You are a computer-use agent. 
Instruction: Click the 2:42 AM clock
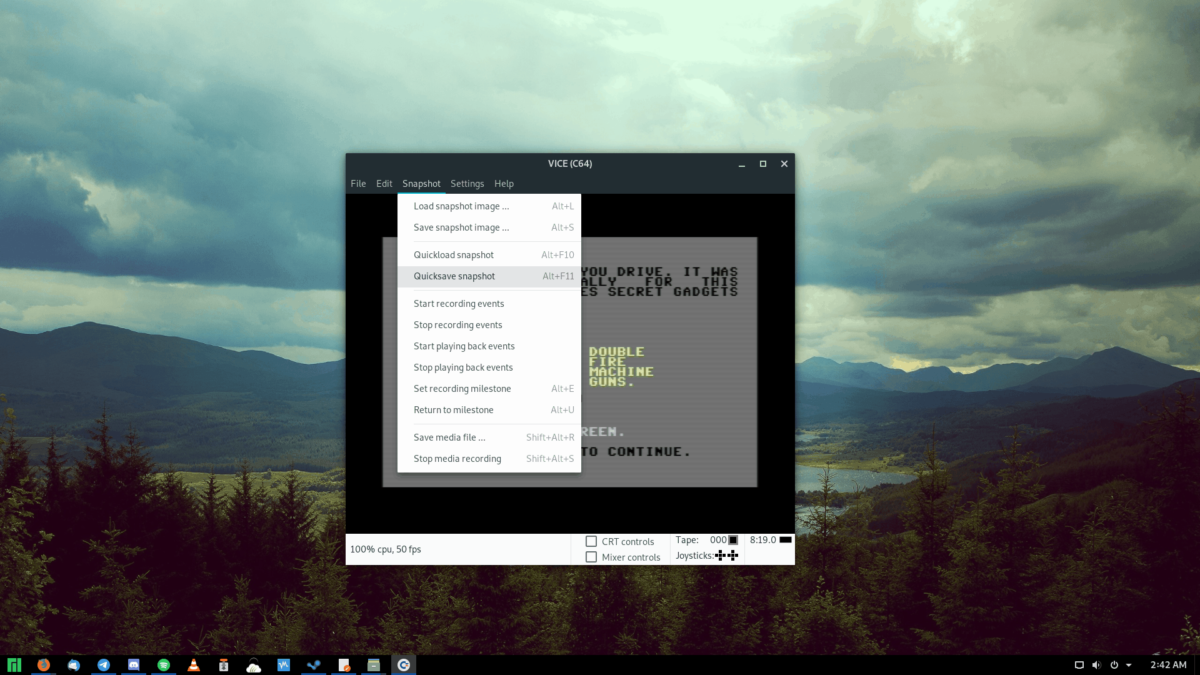pyautogui.click(x=1168, y=665)
